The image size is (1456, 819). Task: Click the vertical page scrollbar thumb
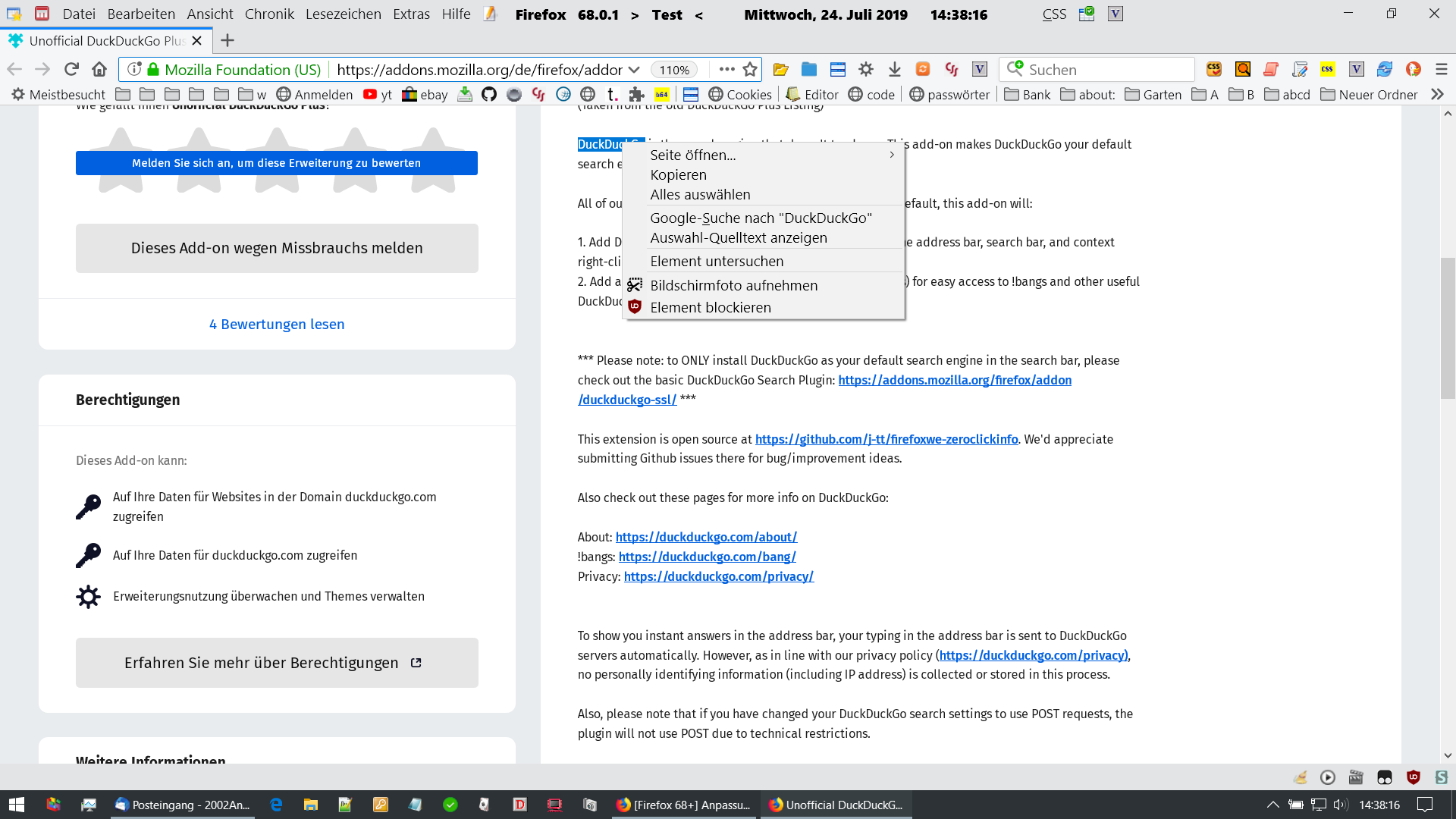coord(1448,328)
